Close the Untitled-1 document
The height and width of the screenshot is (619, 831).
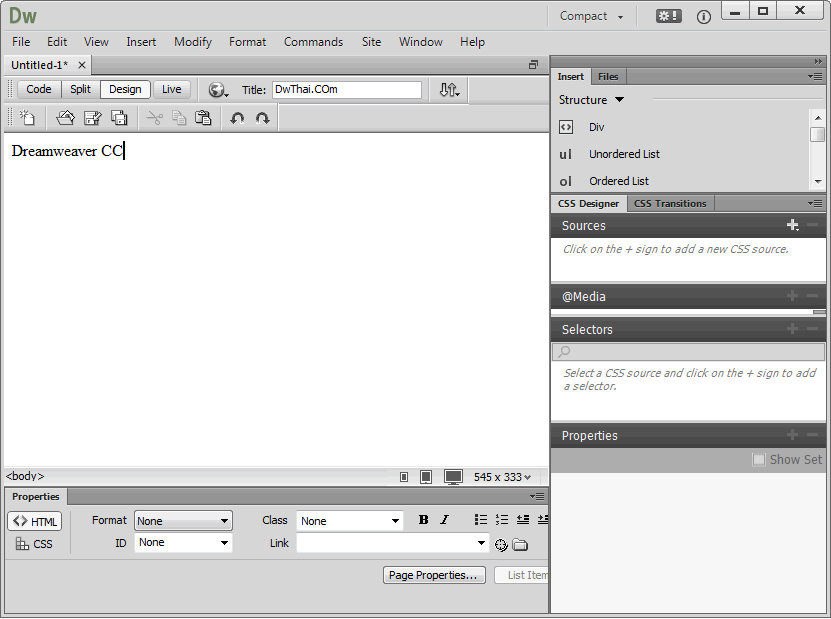click(82, 65)
